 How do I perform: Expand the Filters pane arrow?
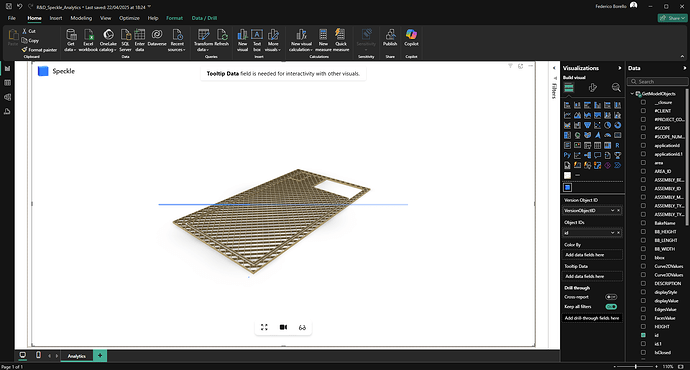click(554, 68)
